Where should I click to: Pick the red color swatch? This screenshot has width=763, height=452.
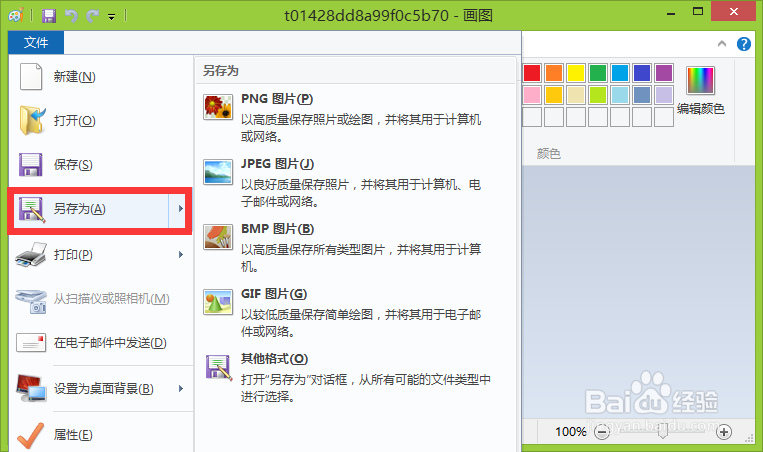click(x=532, y=73)
